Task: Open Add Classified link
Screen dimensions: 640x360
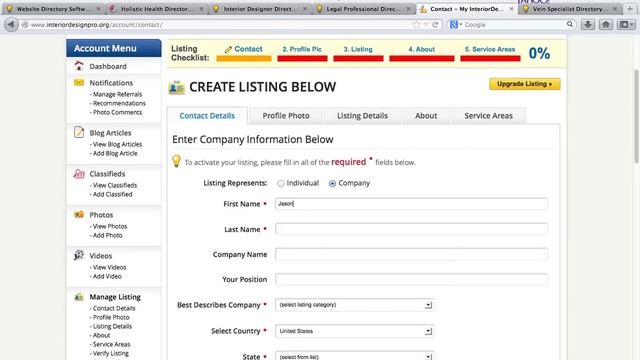Action: [x=112, y=194]
